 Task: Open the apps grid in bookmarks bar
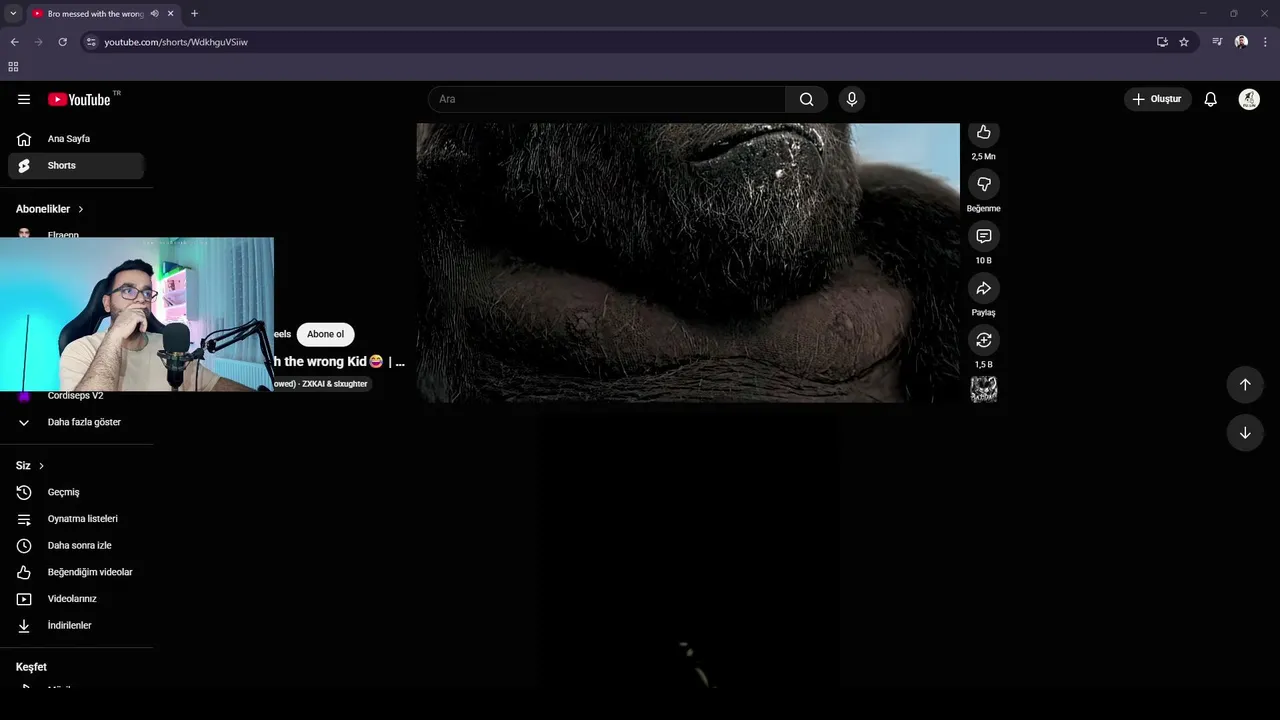(x=13, y=67)
